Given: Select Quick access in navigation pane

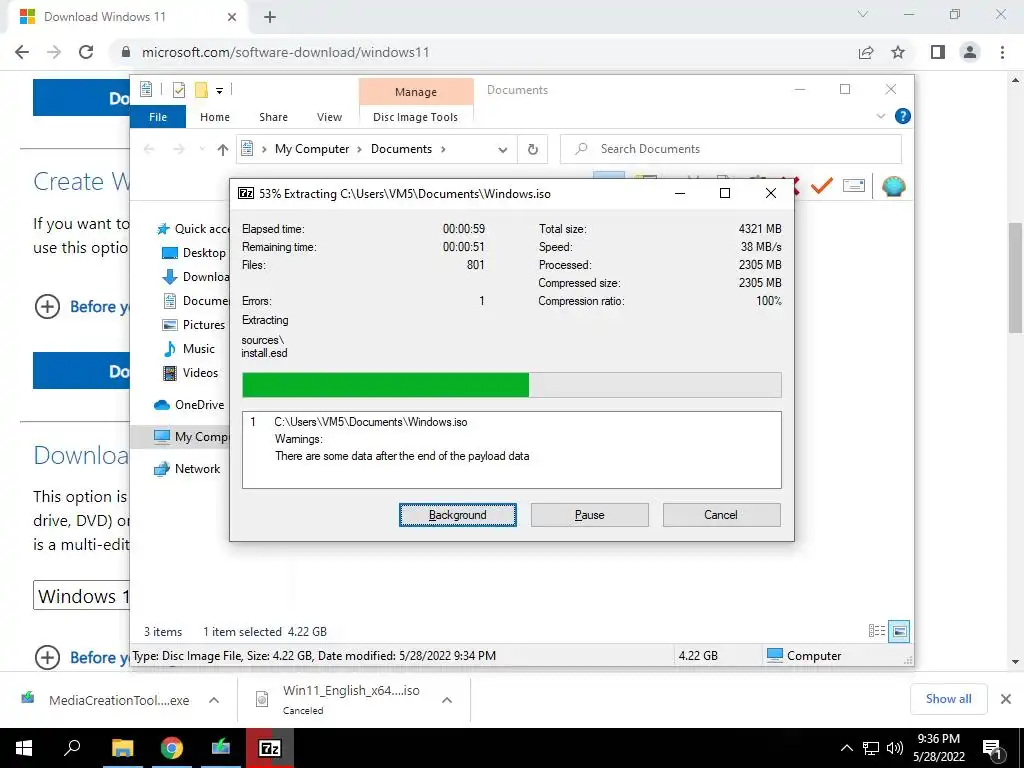Looking at the screenshot, I should tap(193, 229).
